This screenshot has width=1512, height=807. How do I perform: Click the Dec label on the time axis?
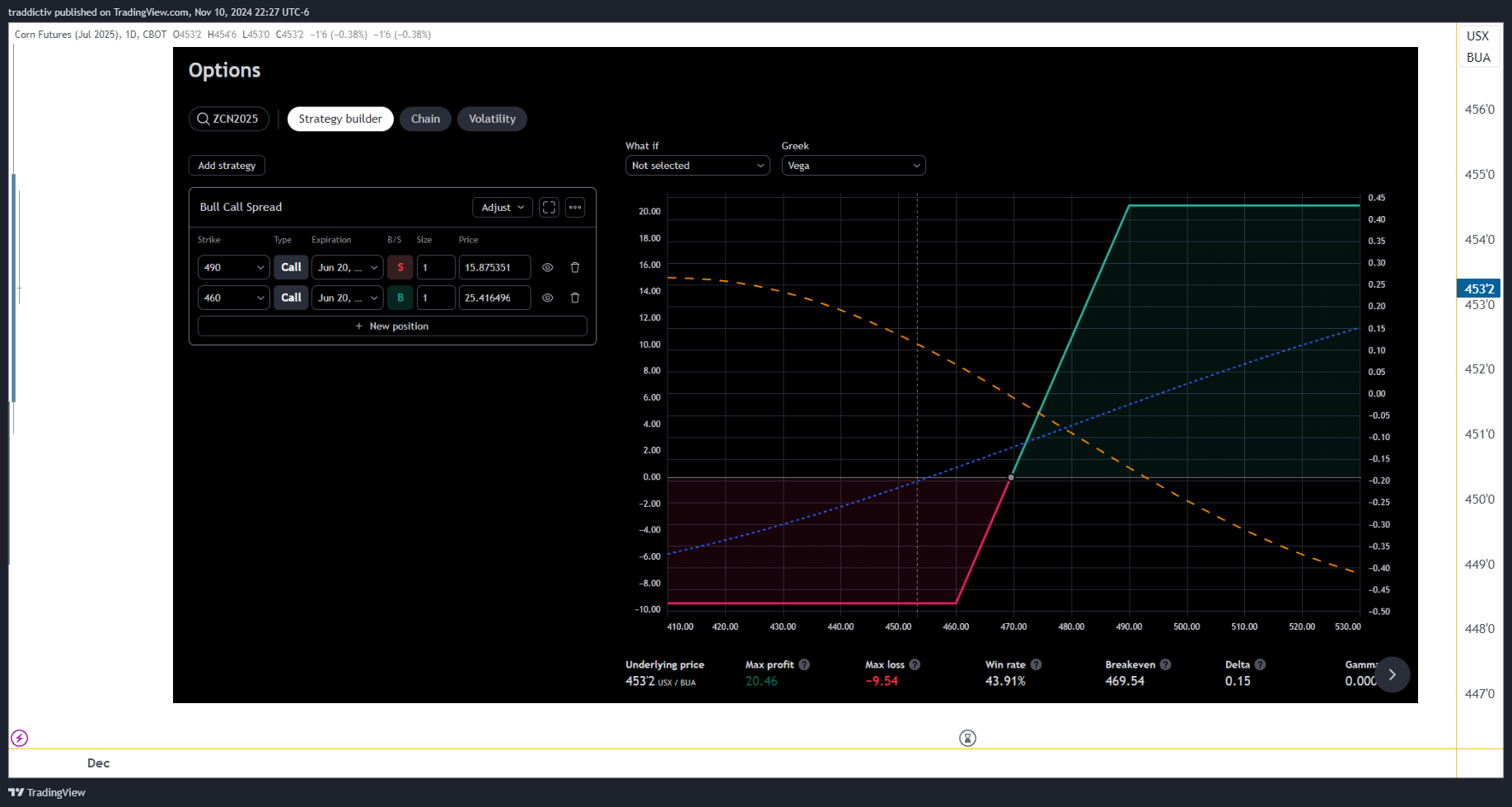pyautogui.click(x=98, y=763)
